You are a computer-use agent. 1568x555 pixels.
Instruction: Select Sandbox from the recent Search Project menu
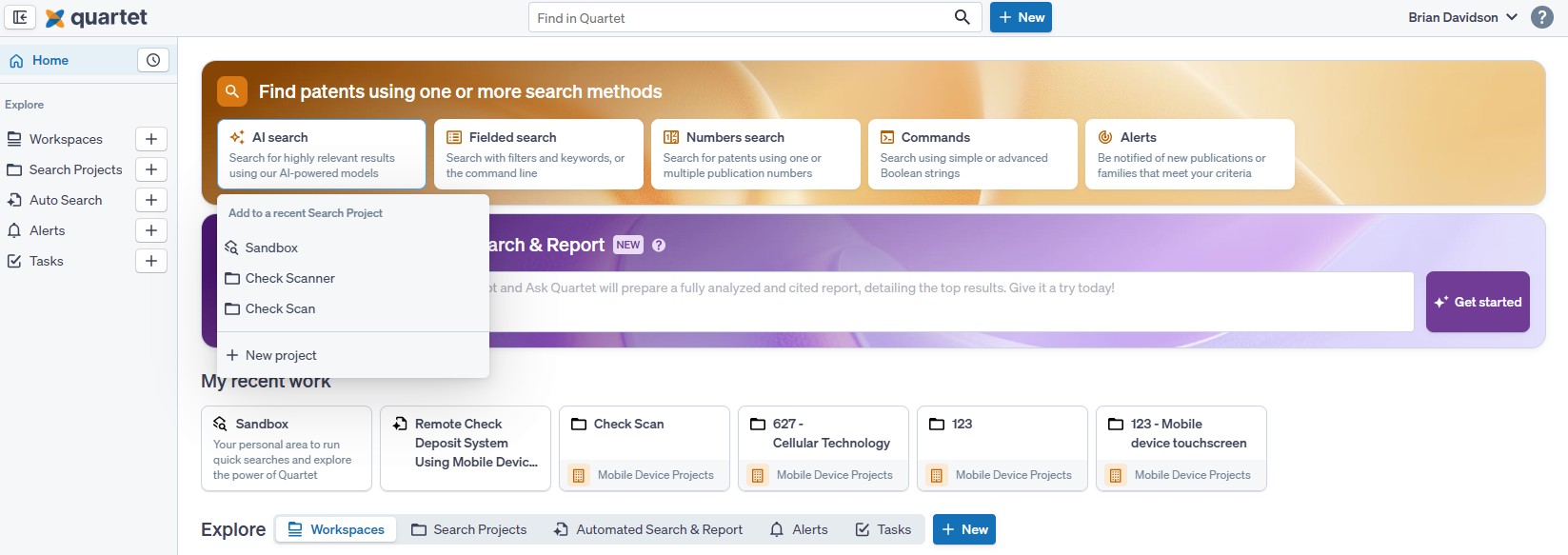coord(353,248)
